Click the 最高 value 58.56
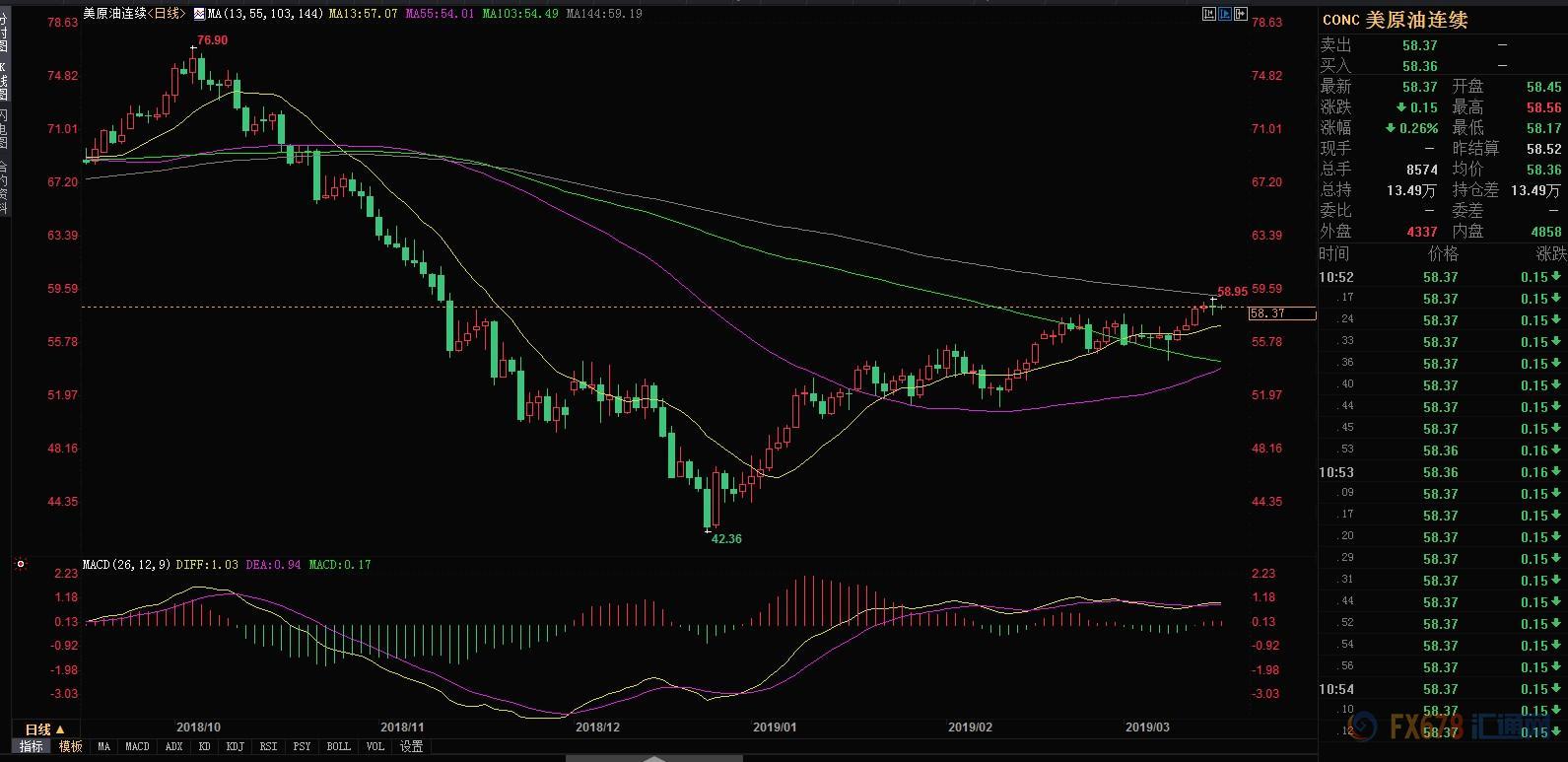1568x762 pixels. coord(1544,107)
